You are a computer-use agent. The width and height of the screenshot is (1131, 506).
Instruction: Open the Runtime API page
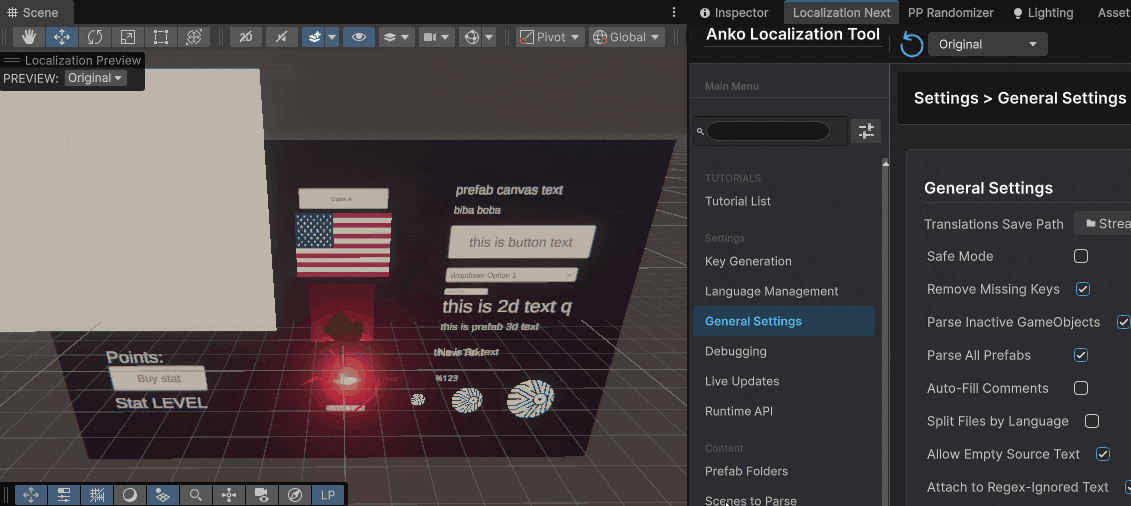click(739, 411)
